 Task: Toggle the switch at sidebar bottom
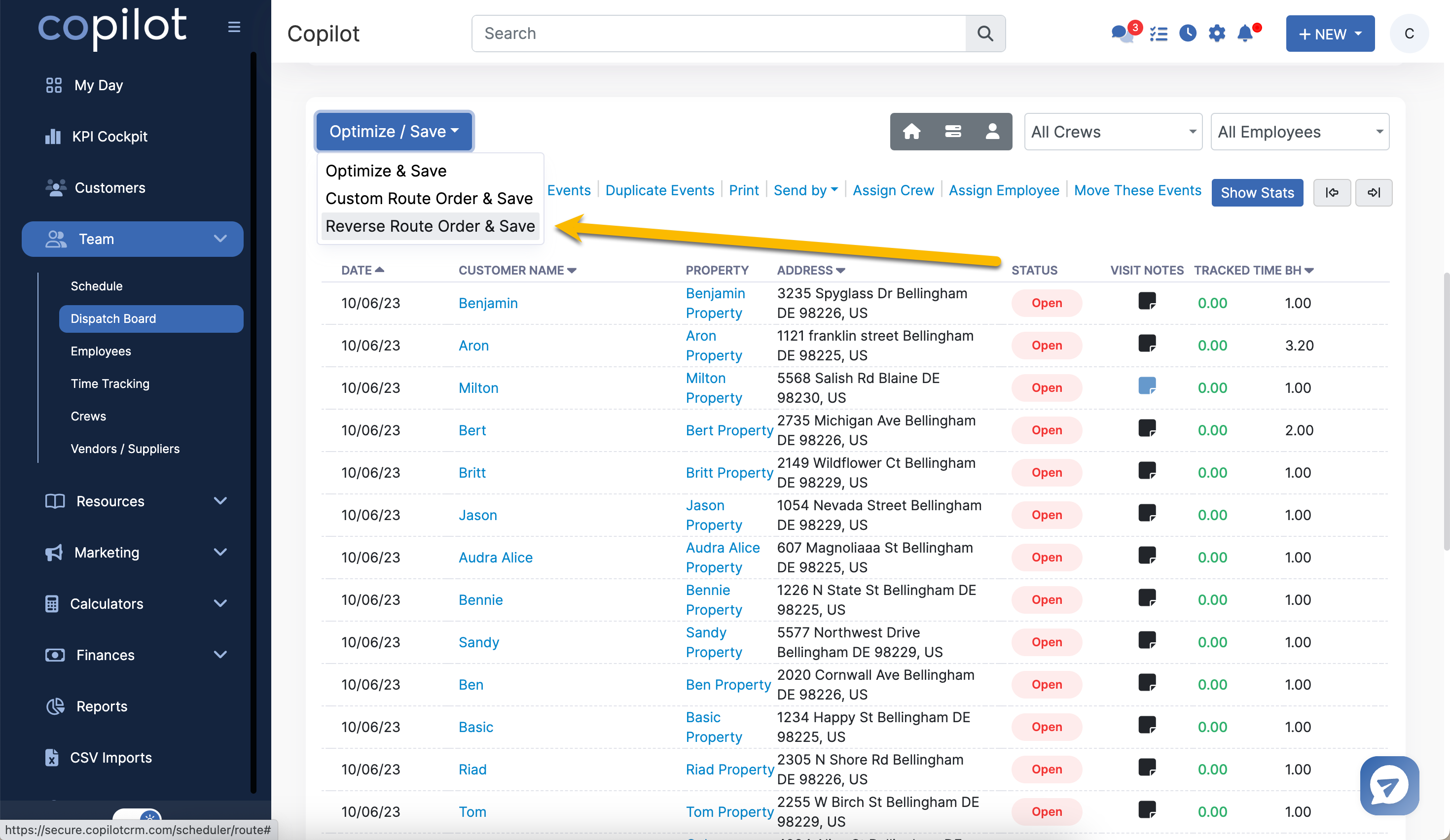tap(137, 815)
